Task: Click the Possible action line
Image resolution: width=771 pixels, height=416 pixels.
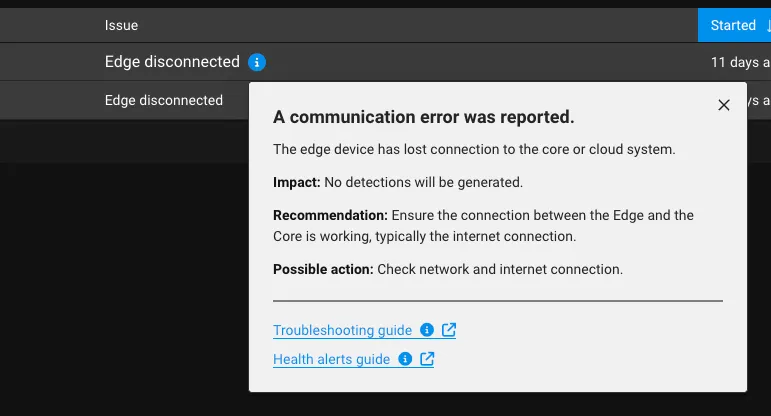Action: click(448, 269)
